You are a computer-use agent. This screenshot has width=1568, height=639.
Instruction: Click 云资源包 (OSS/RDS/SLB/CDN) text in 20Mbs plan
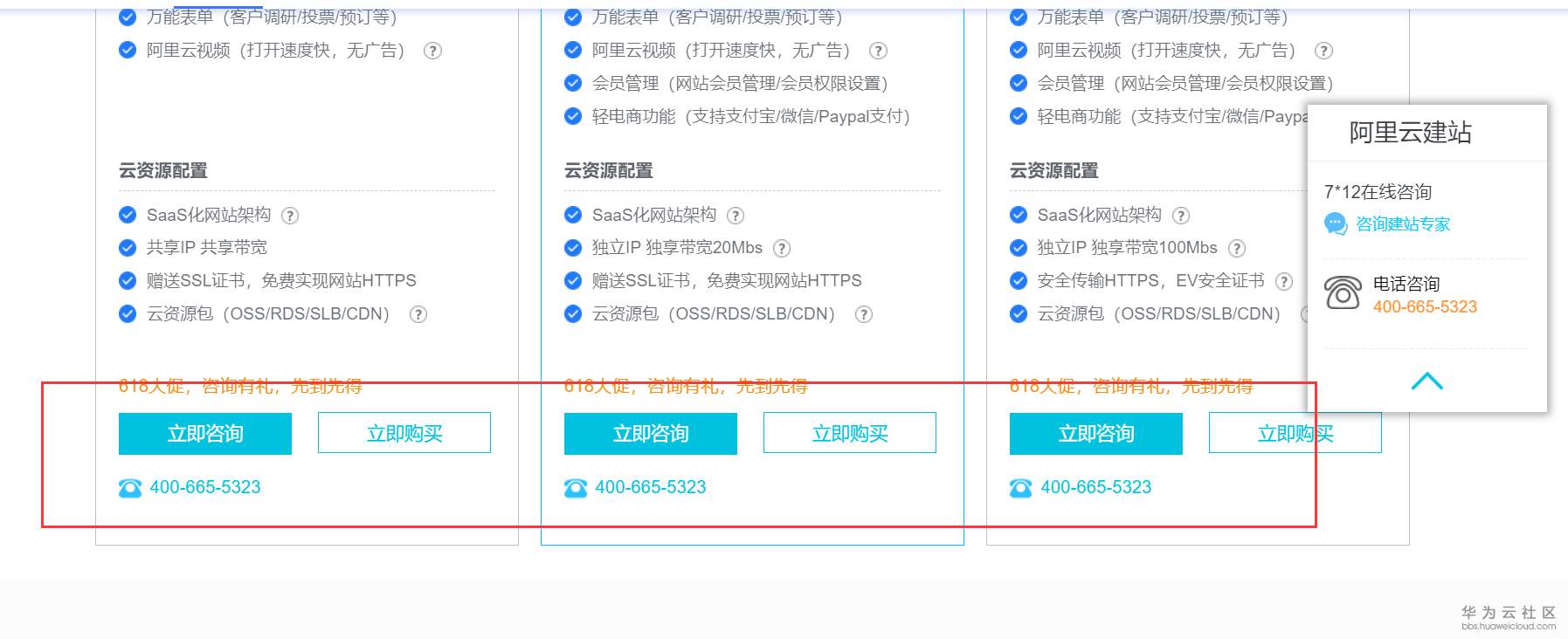(714, 314)
